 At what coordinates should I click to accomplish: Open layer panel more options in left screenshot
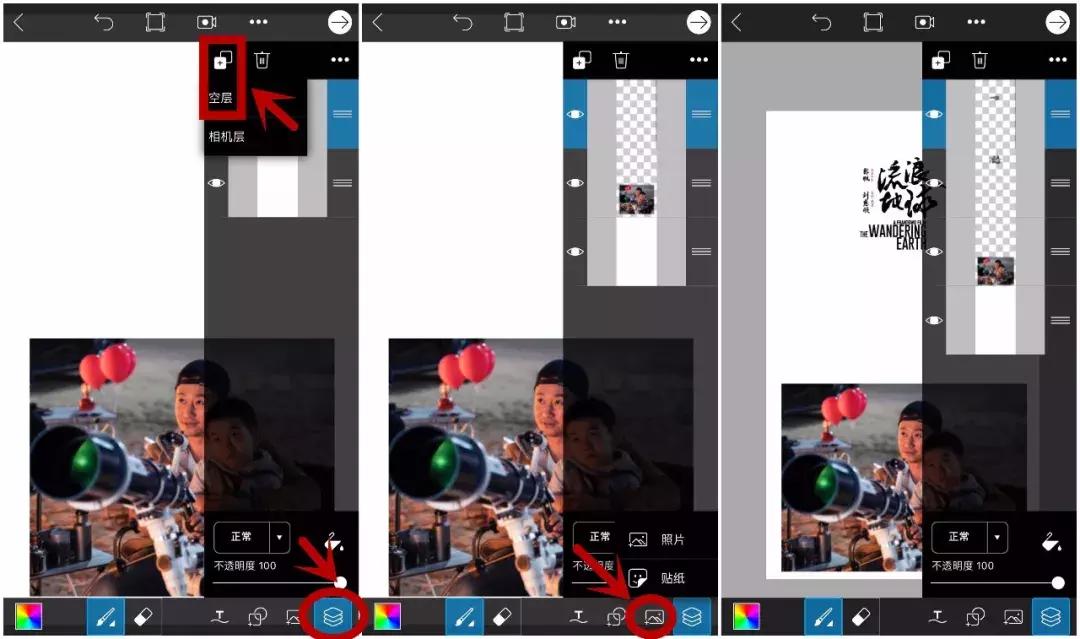[340, 60]
